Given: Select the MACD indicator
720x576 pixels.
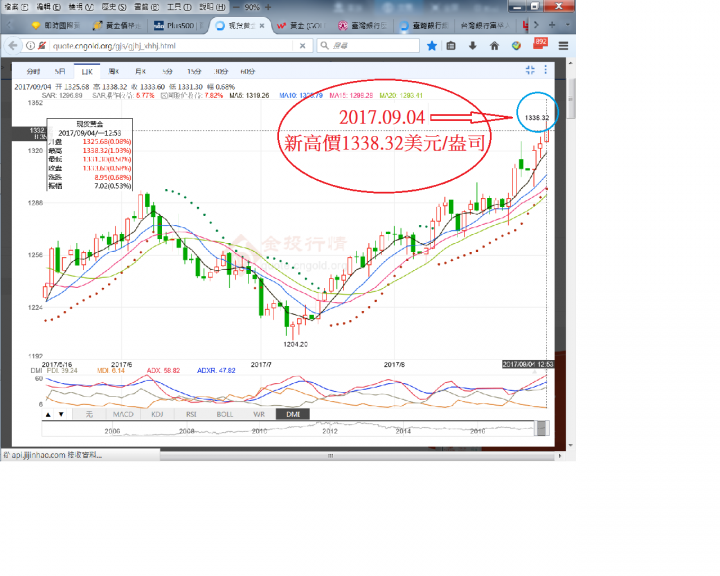Looking at the screenshot, I should (123, 414).
